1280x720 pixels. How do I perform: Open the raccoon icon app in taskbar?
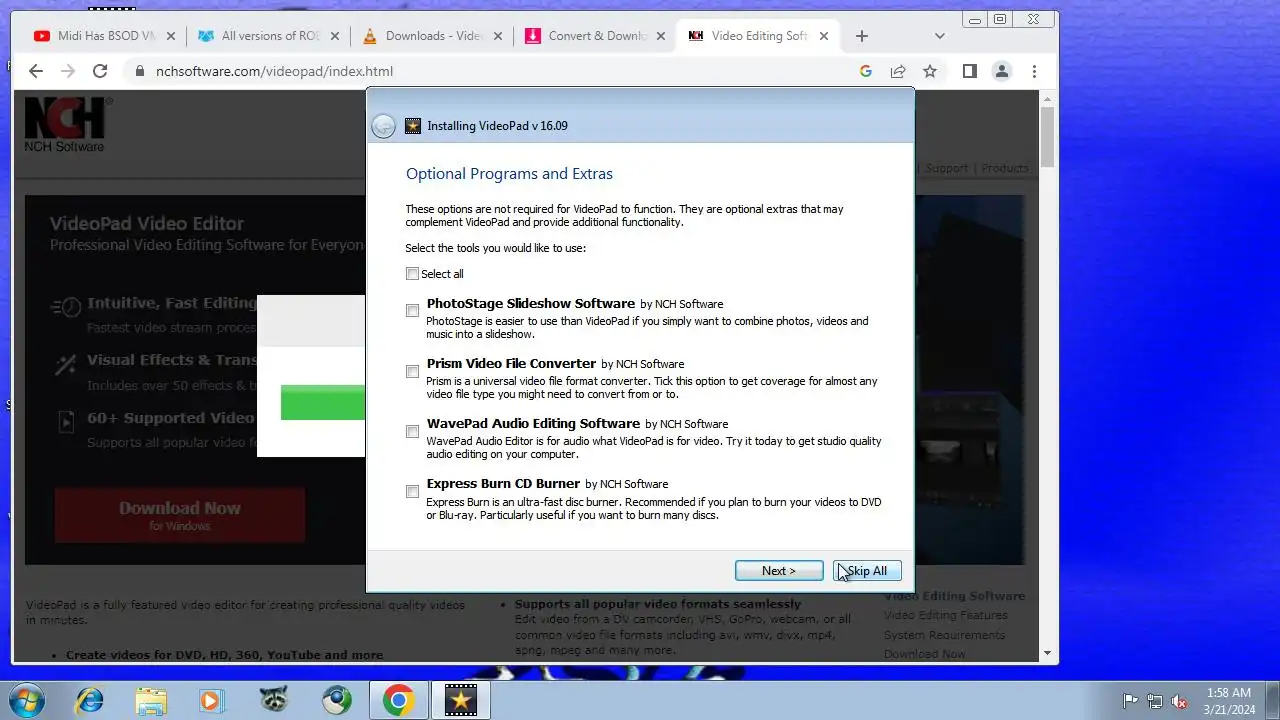tap(274, 700)
